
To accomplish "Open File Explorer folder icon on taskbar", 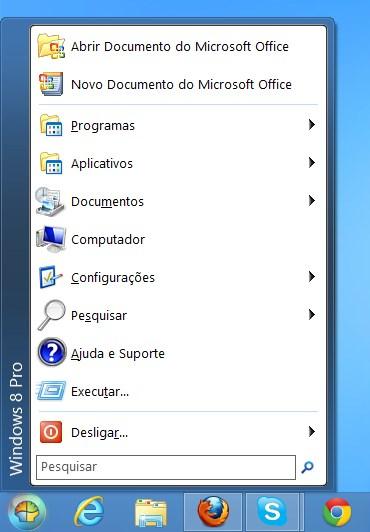I will [x=151, y=512].
